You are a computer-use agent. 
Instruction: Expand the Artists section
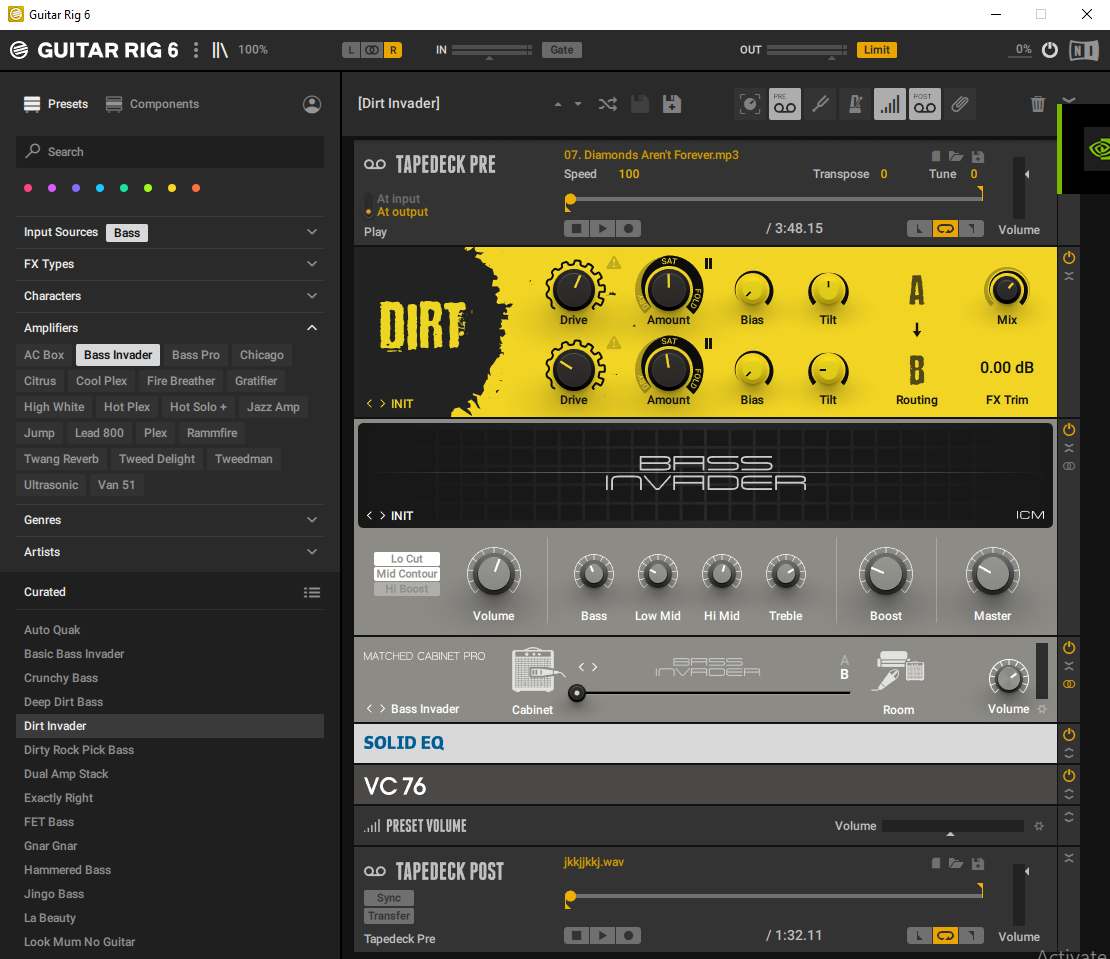(x=311, y=551)
